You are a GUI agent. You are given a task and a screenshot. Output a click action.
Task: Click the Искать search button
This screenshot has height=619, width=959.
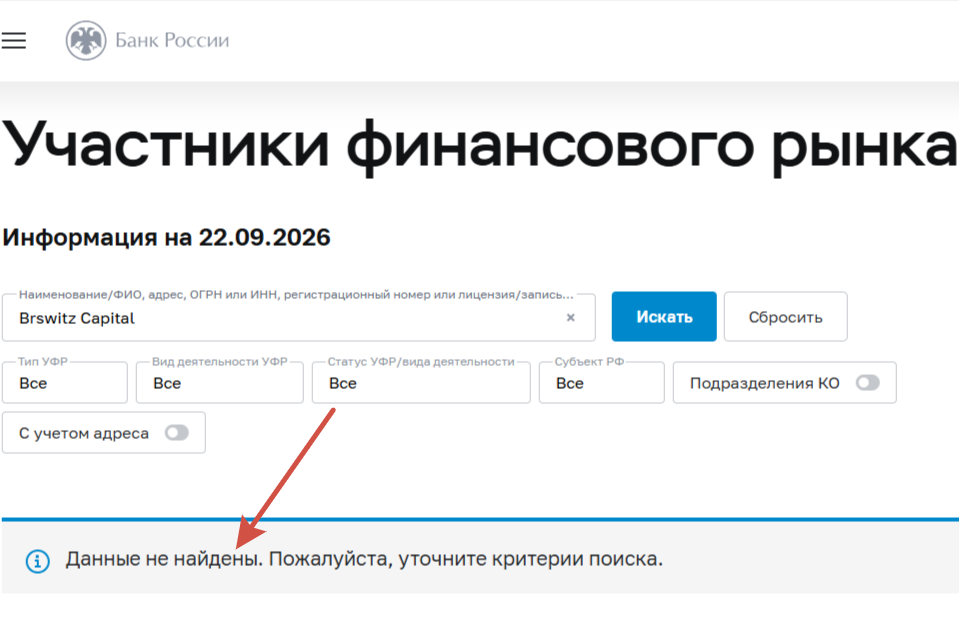coord(664,317)
